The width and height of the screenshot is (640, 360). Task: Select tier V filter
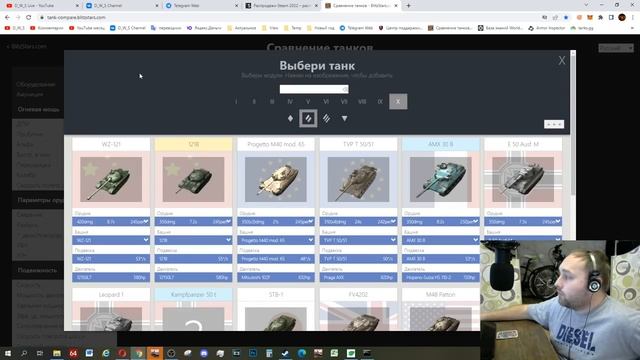(308, 102)
